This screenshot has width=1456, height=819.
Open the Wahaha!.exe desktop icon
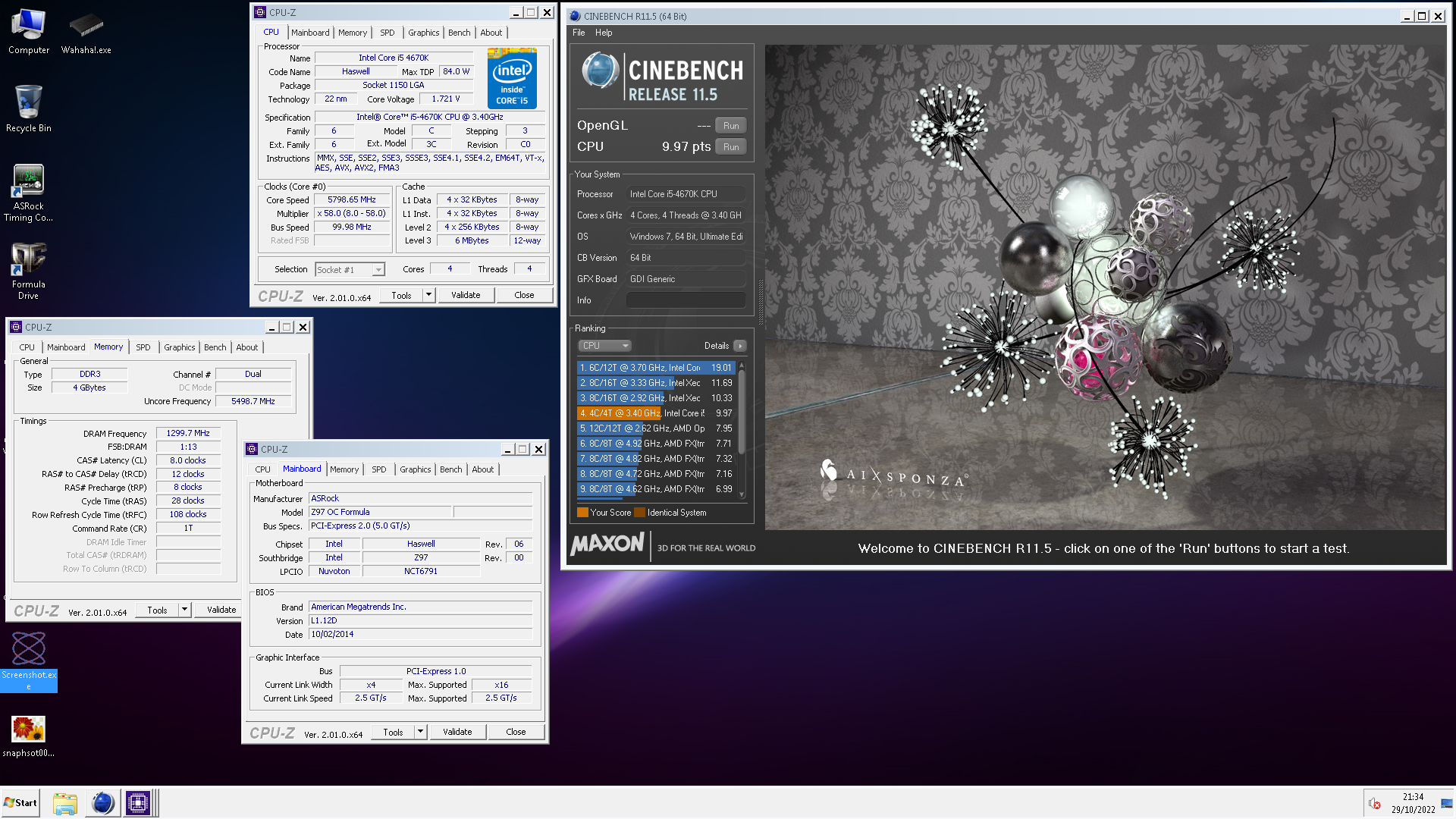click(x=86, y=32)
